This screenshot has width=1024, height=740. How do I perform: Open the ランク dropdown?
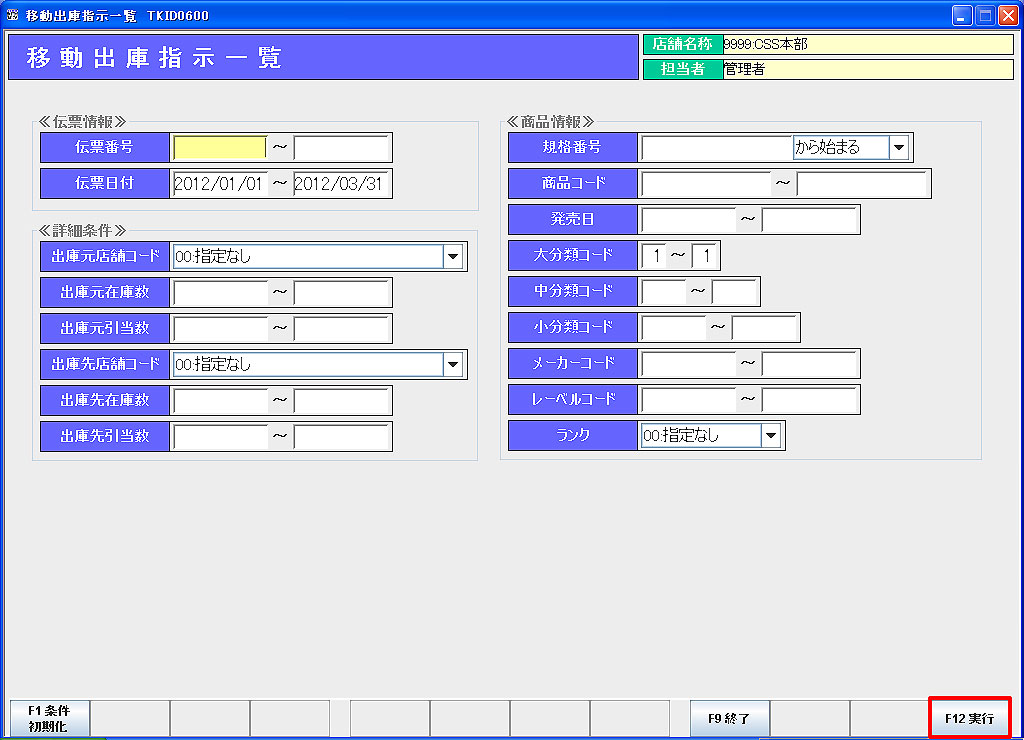pos(770,436)
